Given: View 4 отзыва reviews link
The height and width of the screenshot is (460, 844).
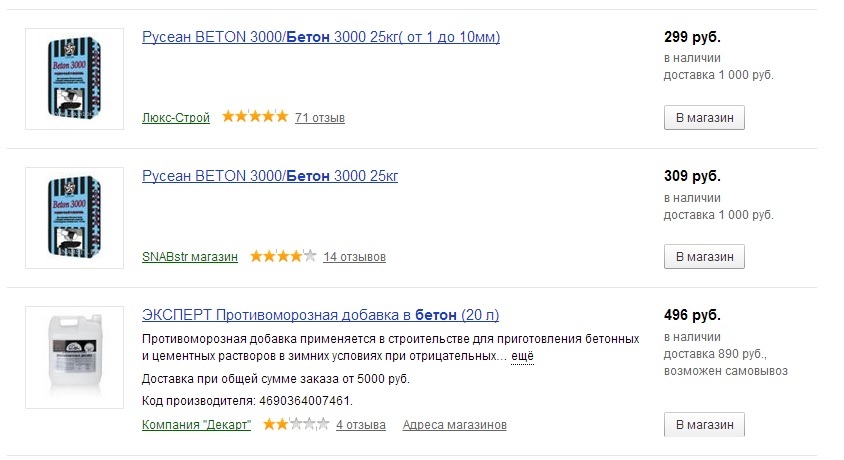Looking at the screenshot, I should click(x=361, y=424).
